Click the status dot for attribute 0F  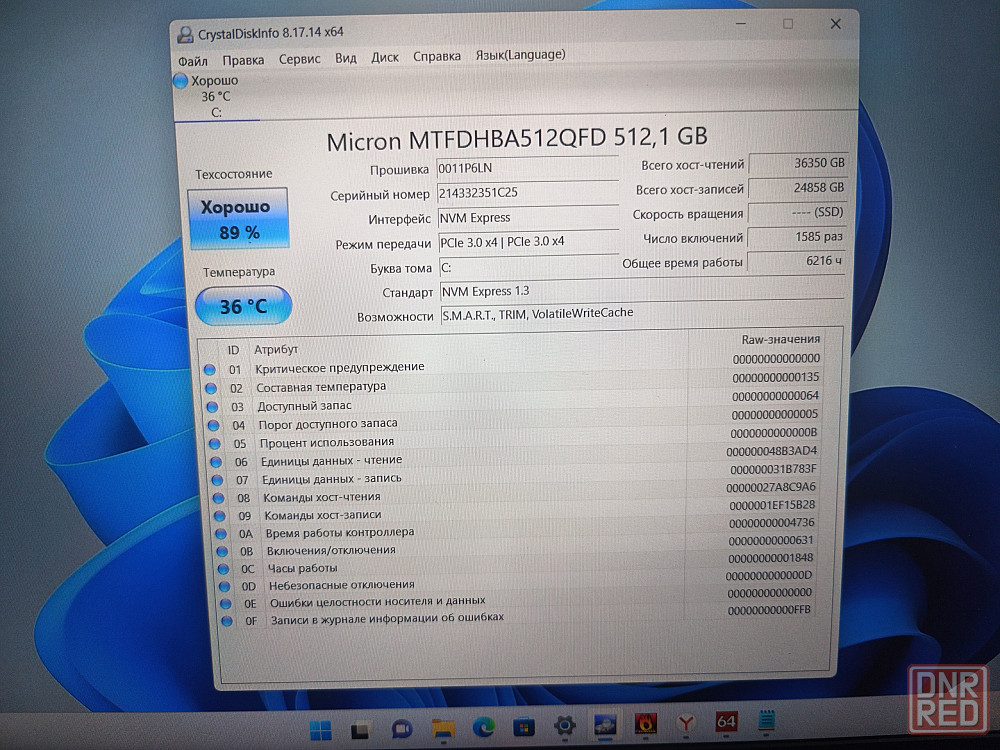pos(226,621)
